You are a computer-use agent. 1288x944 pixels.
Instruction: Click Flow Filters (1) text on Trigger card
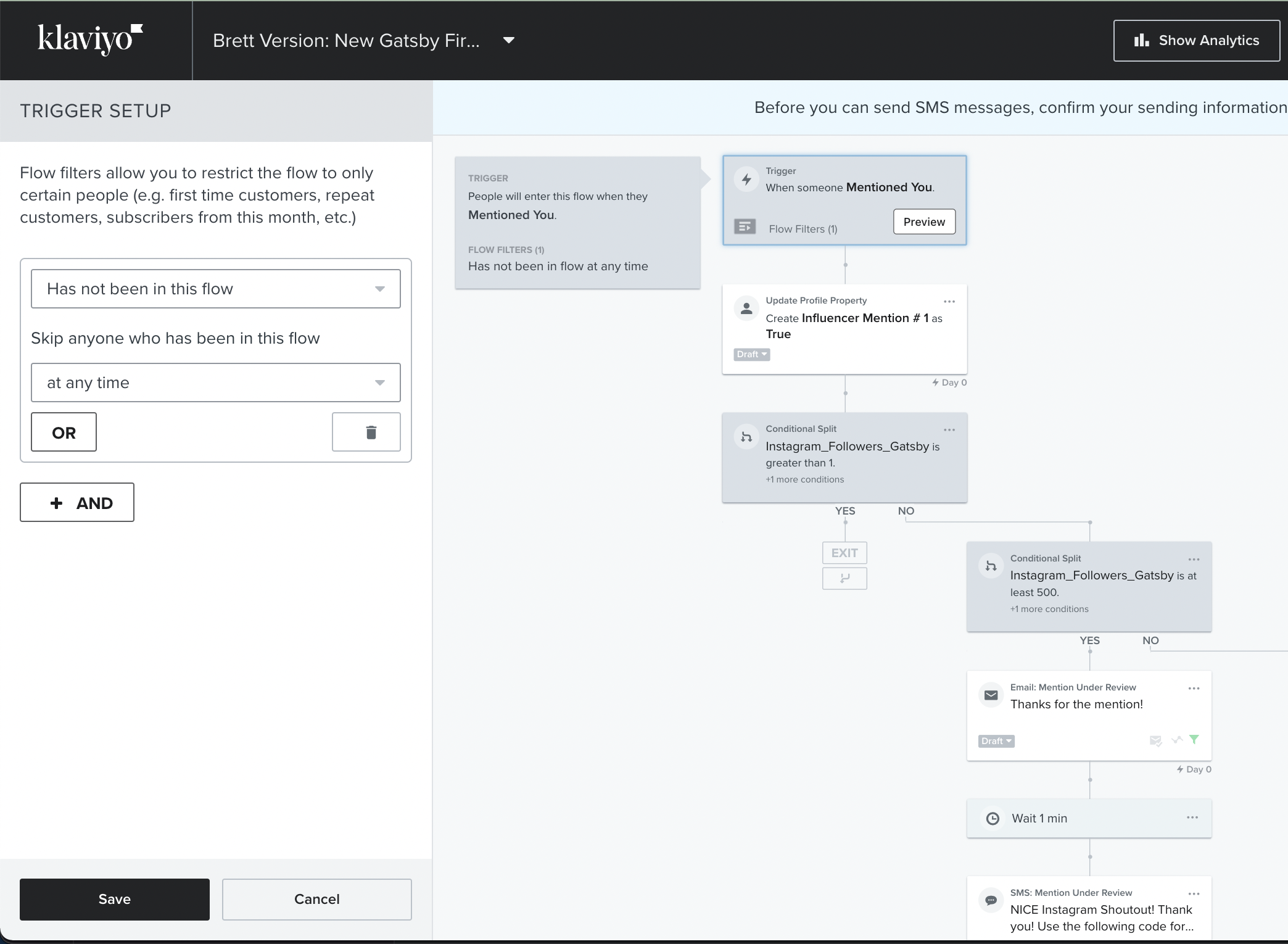(803, 229)
